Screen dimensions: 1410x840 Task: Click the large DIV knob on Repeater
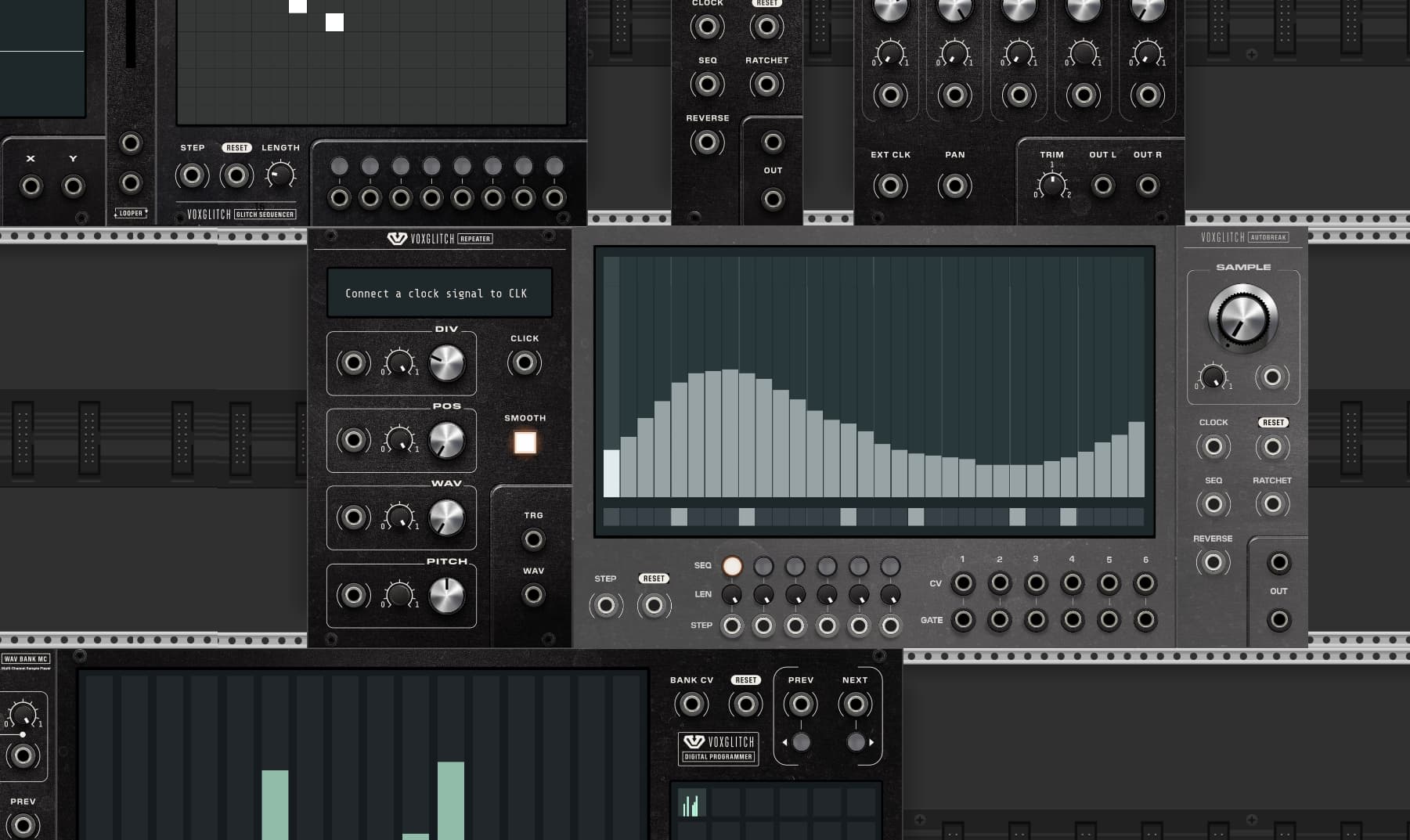(447, 363)
